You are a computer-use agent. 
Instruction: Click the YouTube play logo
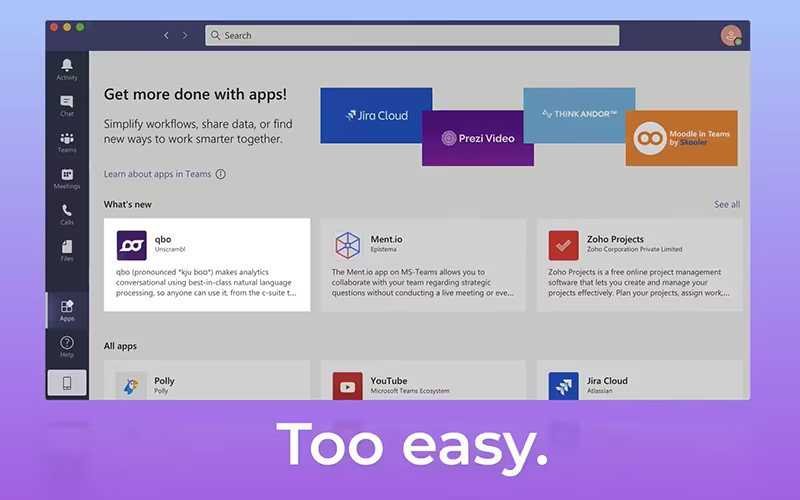pos(347,386)
